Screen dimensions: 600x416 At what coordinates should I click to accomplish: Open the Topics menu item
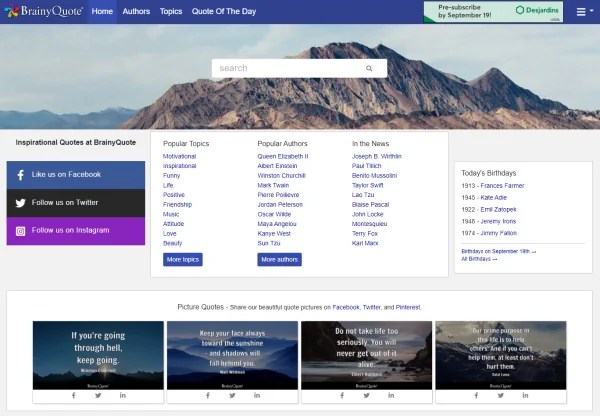click(171, 11)
